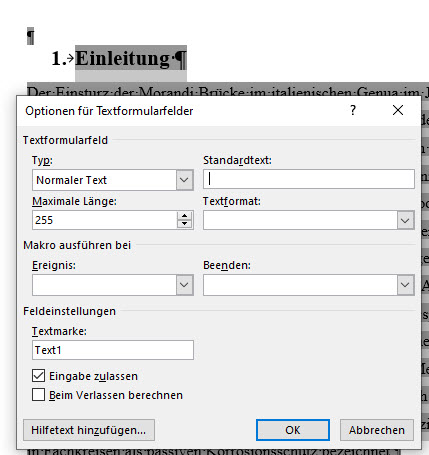This screenshot has height=455, width=429.
Task: Open the Typ dropdown arrow
Action: click(184, 180)
